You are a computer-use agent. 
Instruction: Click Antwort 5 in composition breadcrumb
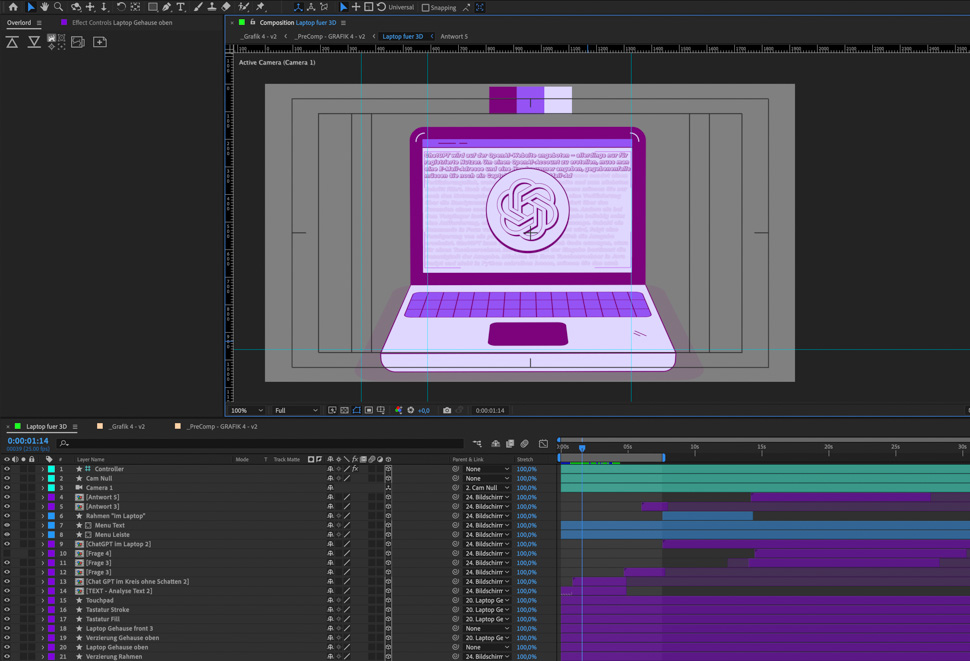click(x=454, y=36)
